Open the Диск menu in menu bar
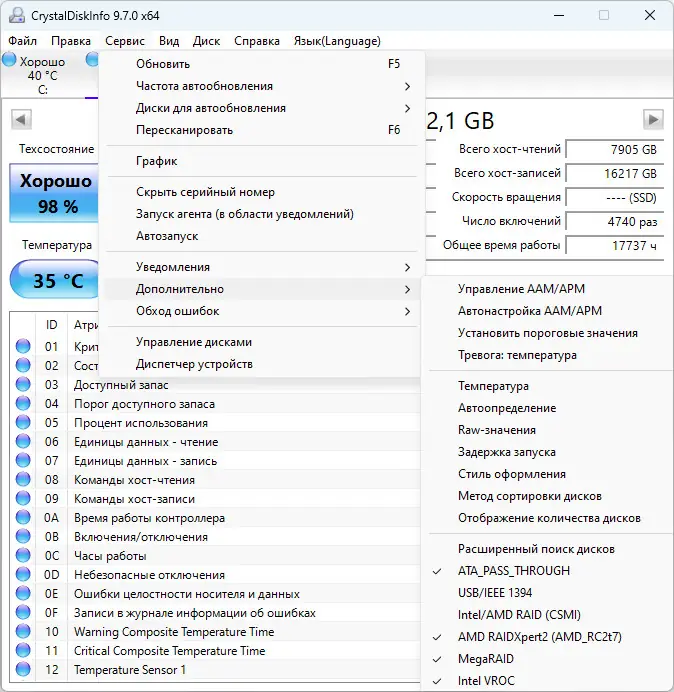The width and height of the screenshot is (674, 692). pos(206,41)
